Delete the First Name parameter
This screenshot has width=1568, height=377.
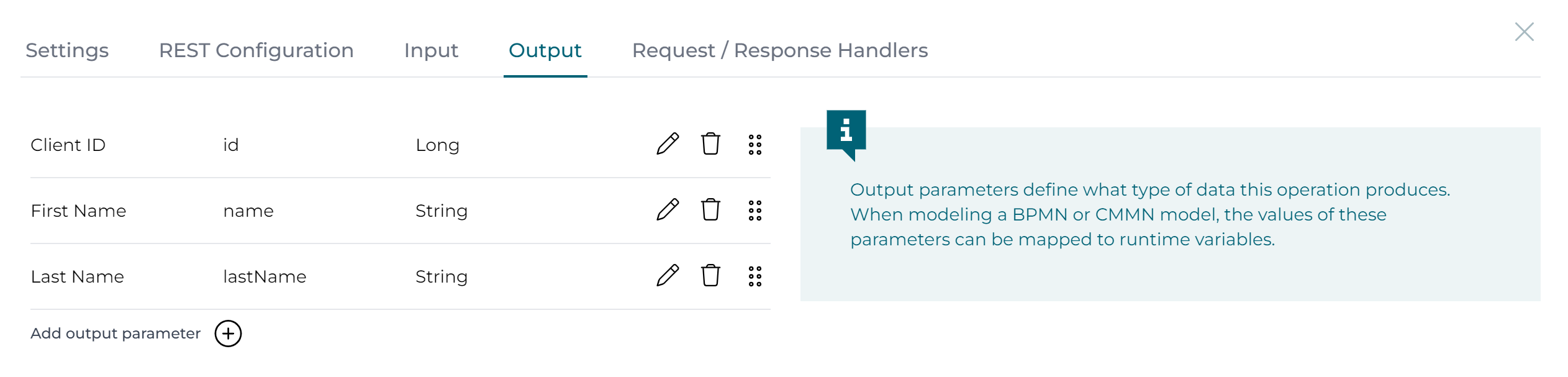[x=710, y=210]
